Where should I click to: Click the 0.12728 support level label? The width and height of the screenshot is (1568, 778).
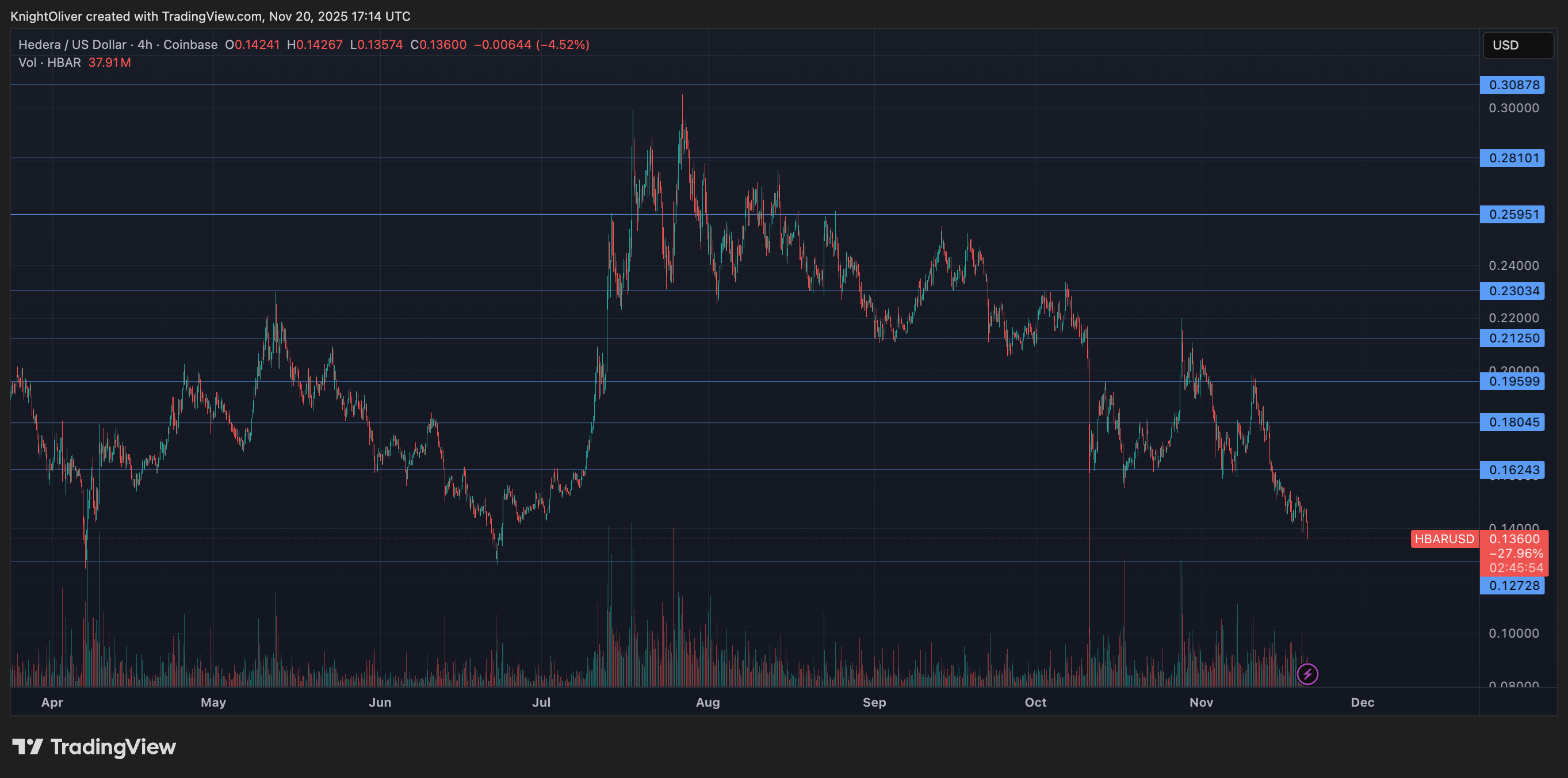[1512, 586]
